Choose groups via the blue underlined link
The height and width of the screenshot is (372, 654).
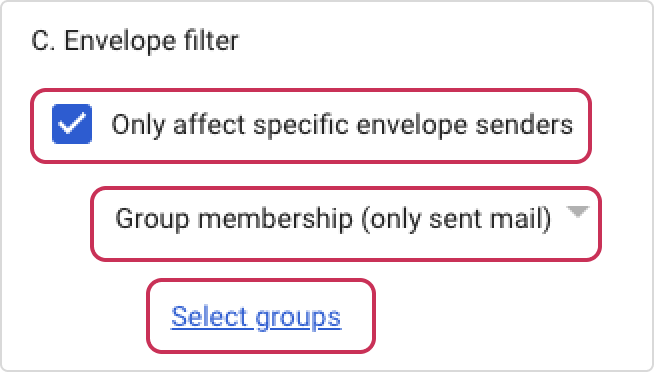pyautogui.click(x=256, y=317)
